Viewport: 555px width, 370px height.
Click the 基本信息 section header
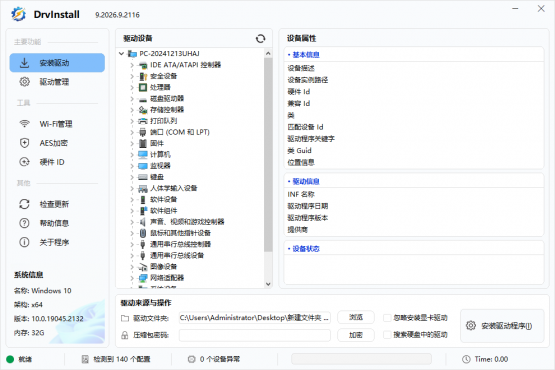tap(306, 55)
